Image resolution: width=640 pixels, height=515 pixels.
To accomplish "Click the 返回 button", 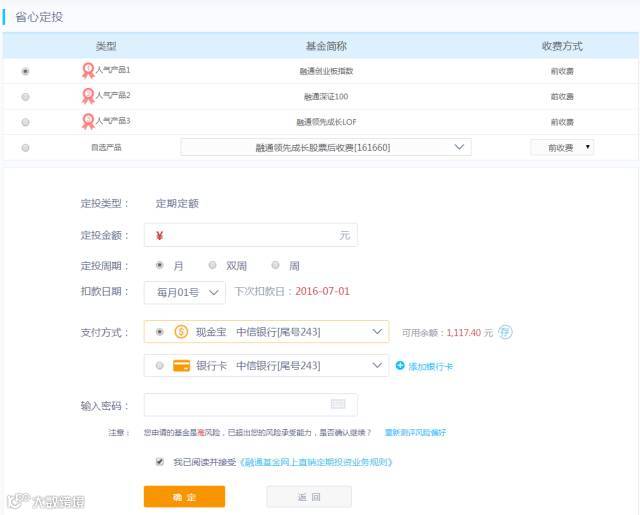I will click(x=309, y=497).
